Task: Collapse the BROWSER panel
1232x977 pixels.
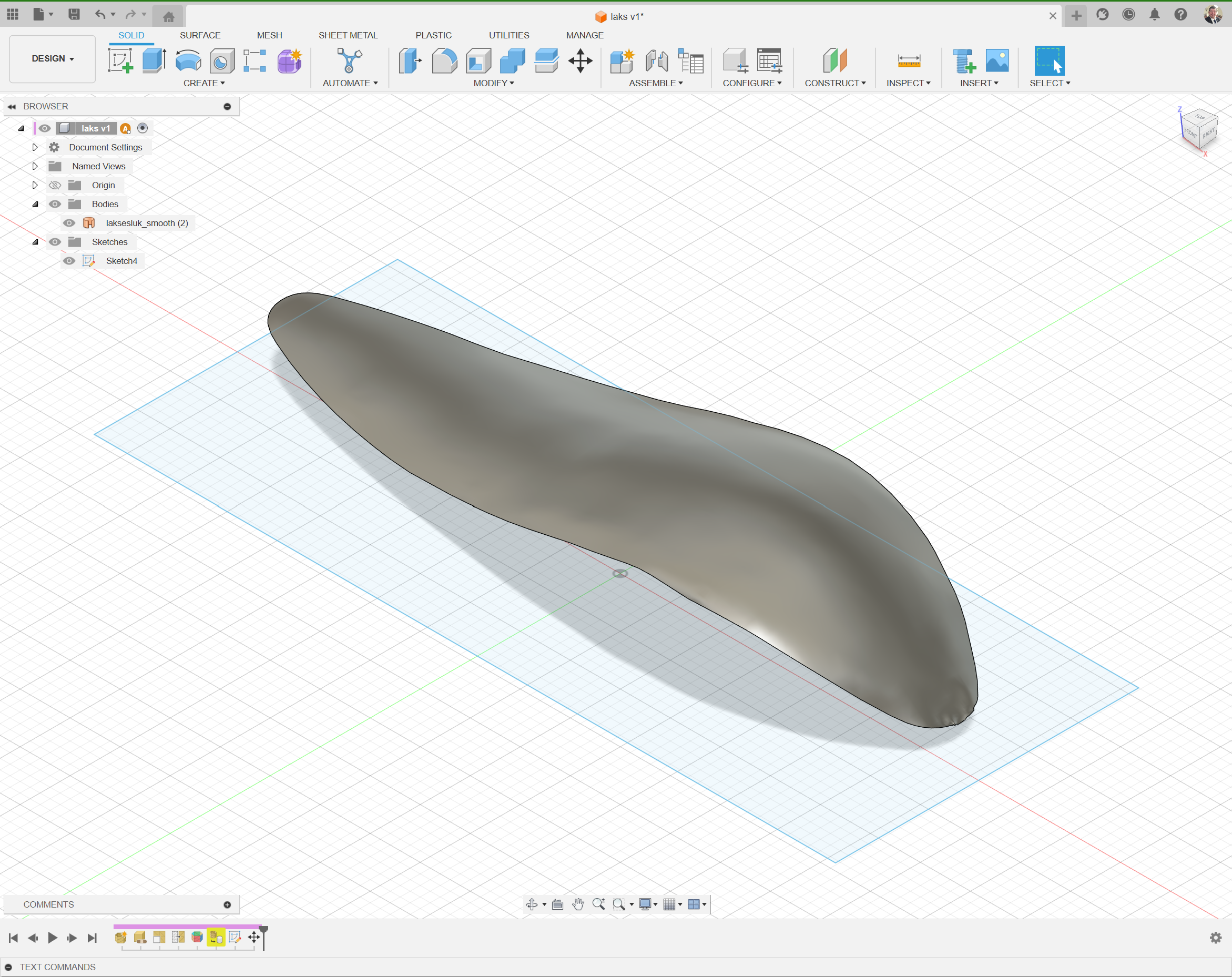Action: (x=12, y=106)
